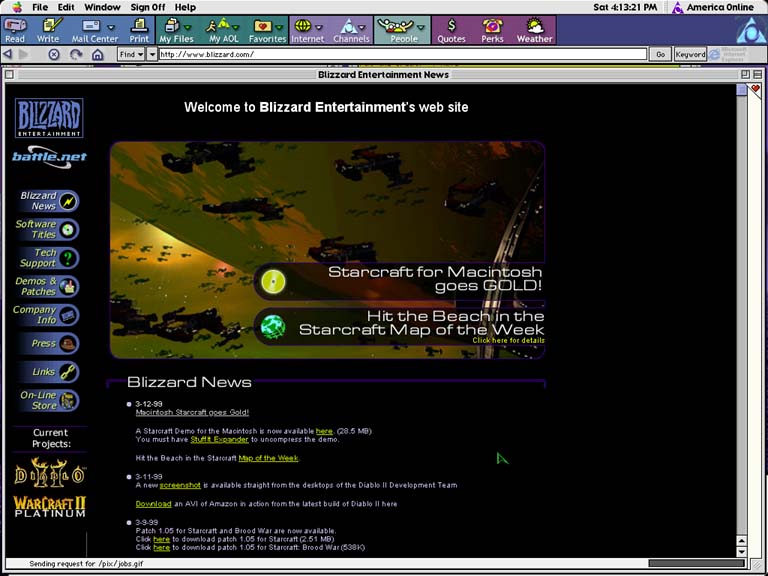Click Hit the Beach Map banner
This screenshot has height=576, width=768.
tap(399, 327)
